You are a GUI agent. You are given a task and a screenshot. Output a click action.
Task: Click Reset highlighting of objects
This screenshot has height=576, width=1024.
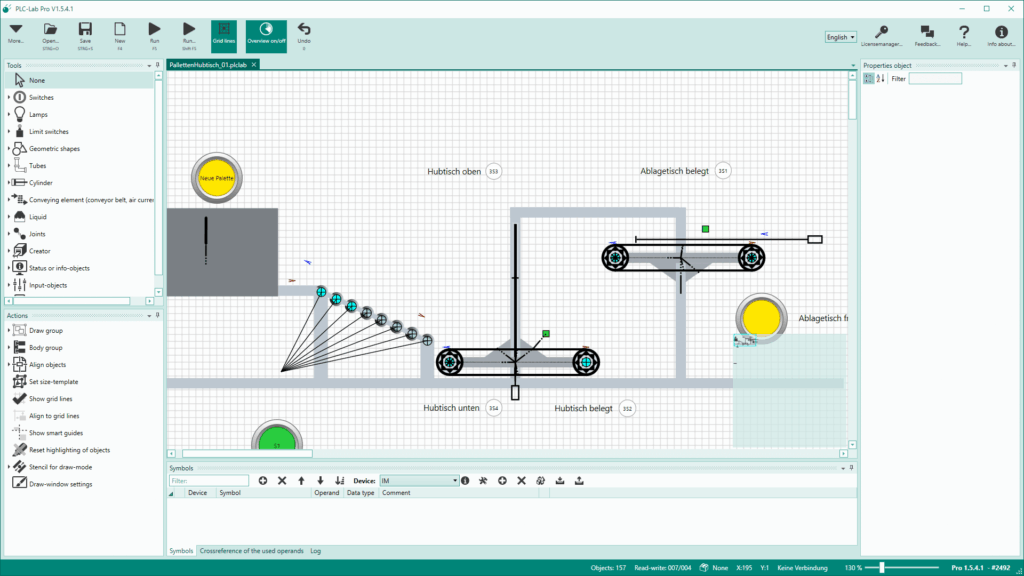tap(69, 450)
